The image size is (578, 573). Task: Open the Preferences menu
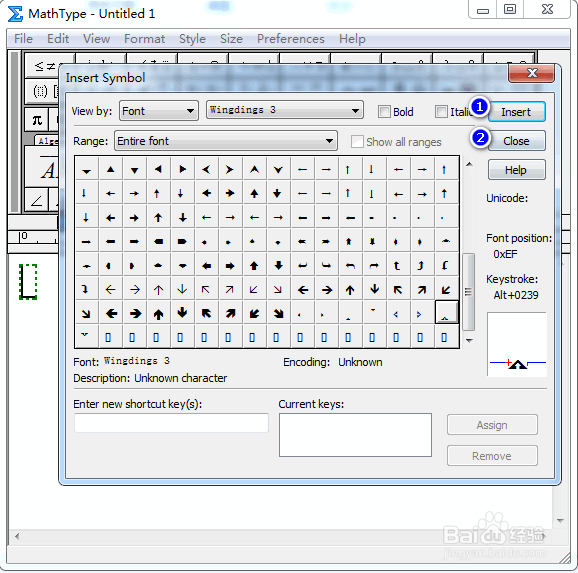coord(290,39)
